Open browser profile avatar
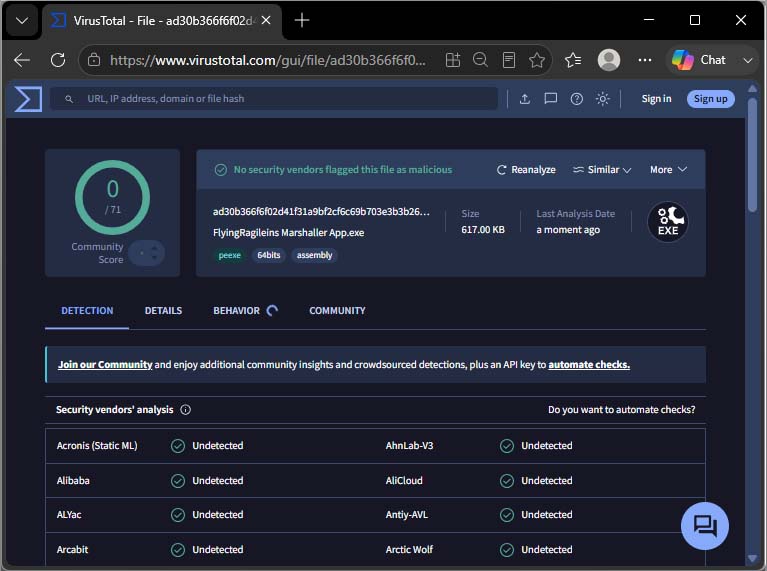Image resolution: width=767 pixels, height=571 pixels. (609, 60)
